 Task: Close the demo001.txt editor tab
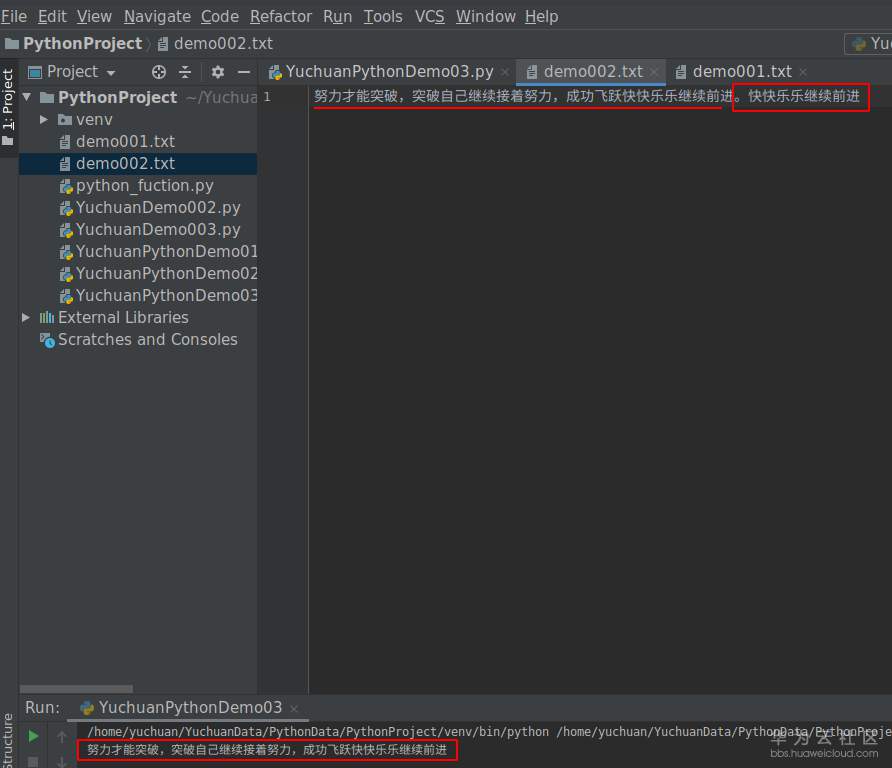coord(803,72)
